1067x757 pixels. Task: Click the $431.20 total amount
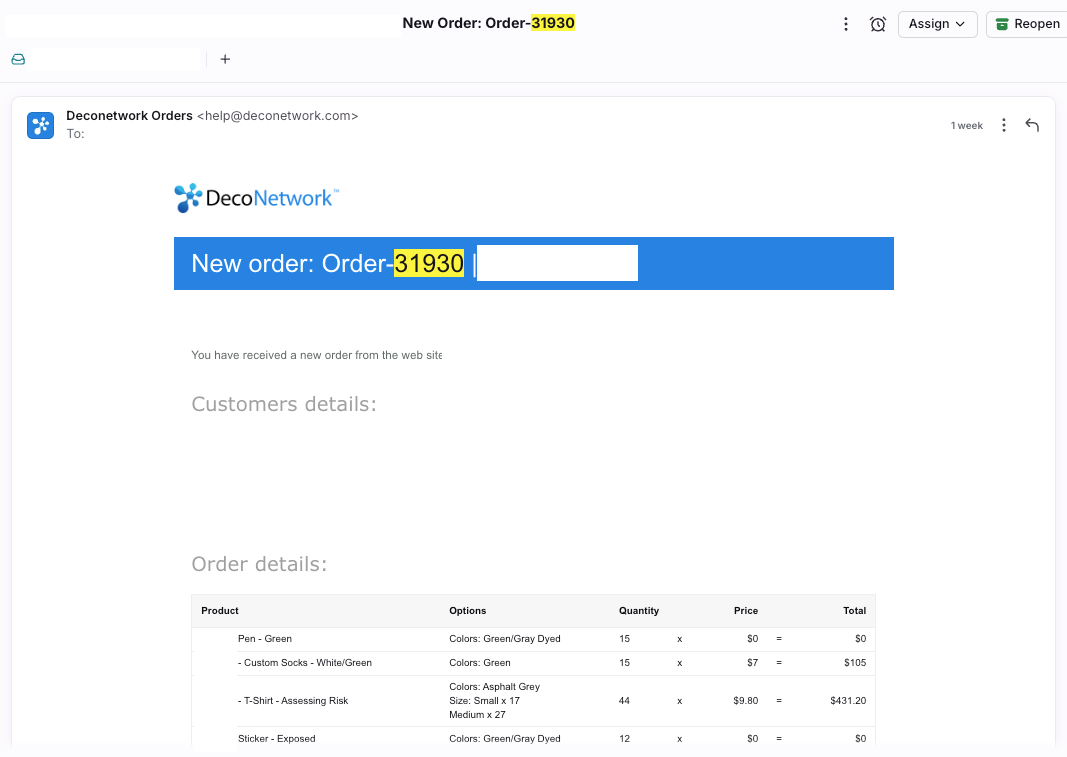(847, 701)
